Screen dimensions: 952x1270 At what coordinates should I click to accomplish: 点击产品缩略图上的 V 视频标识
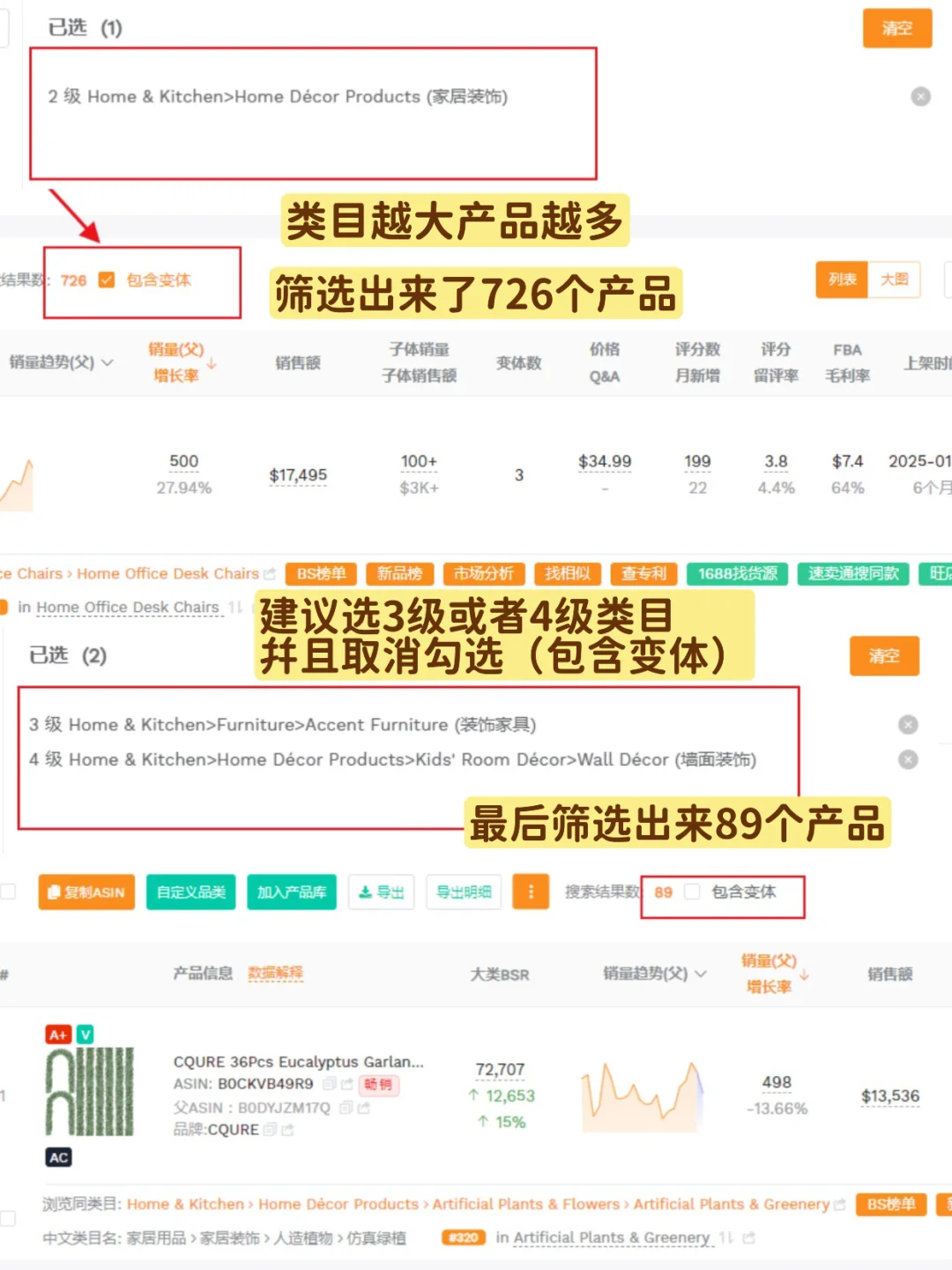tap(85, 1035)
